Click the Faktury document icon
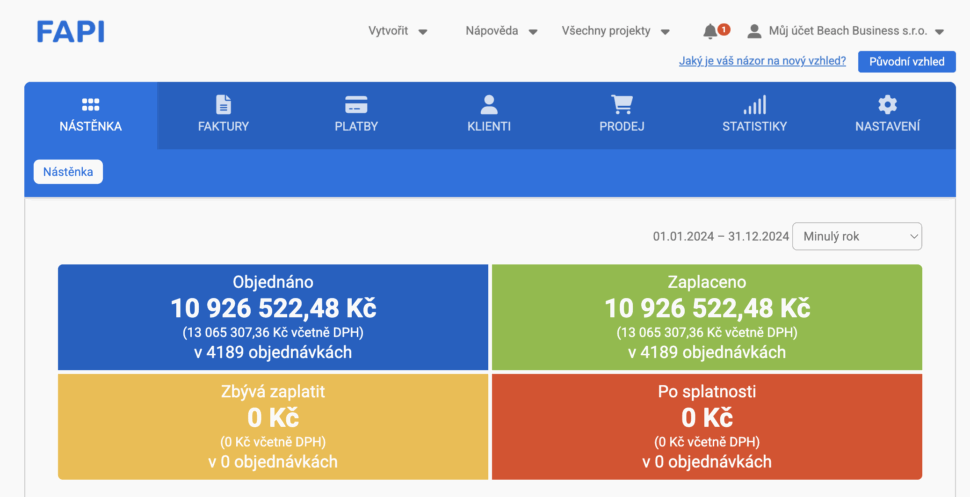The height and width of the screenshot is (497, 970). [223, 105]
